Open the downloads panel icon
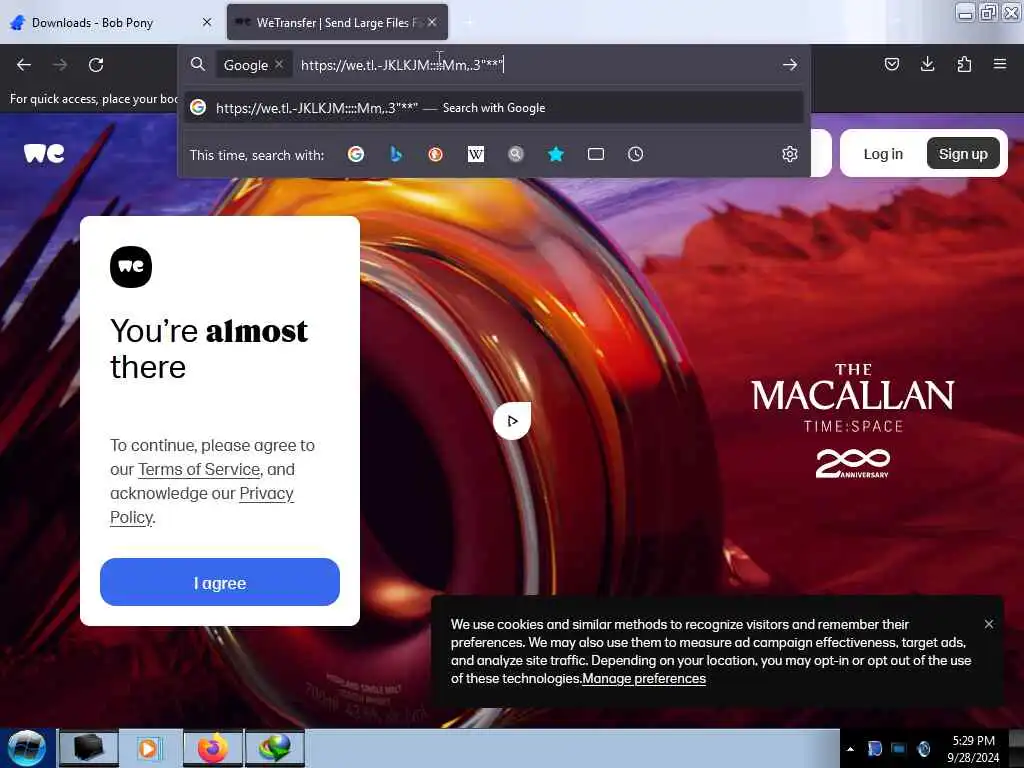 click(927, 64)
